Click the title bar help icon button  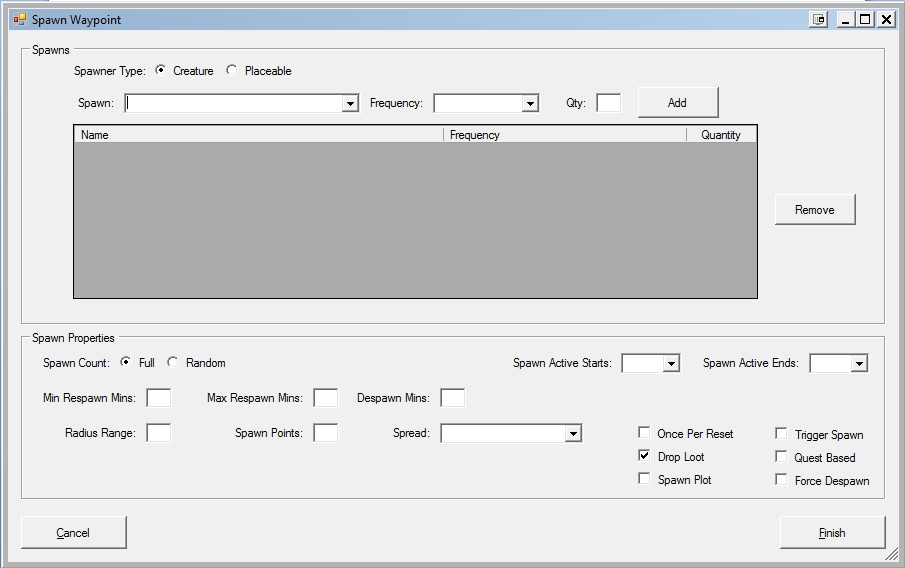pos(819,19)
